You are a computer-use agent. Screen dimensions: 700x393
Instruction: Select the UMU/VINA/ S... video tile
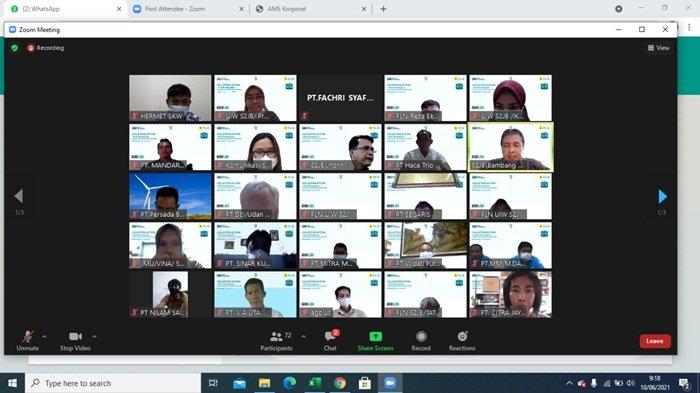pos(170,245)
